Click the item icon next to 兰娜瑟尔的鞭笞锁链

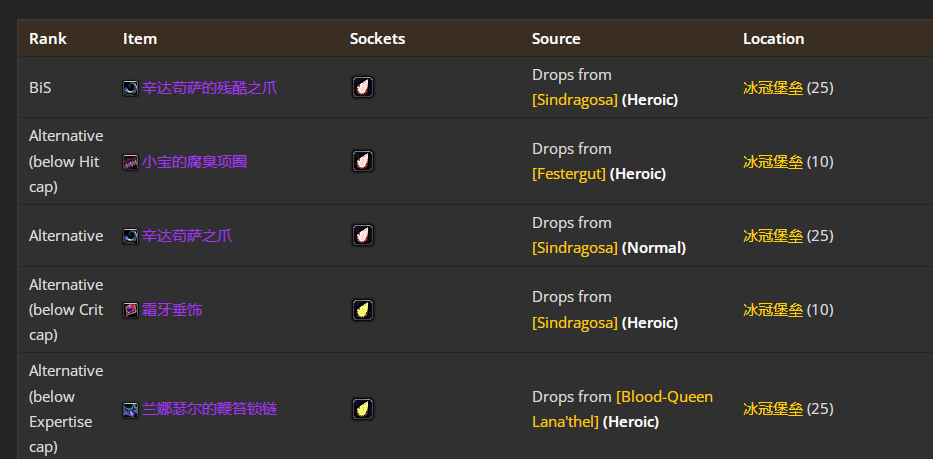coord(130,409)
